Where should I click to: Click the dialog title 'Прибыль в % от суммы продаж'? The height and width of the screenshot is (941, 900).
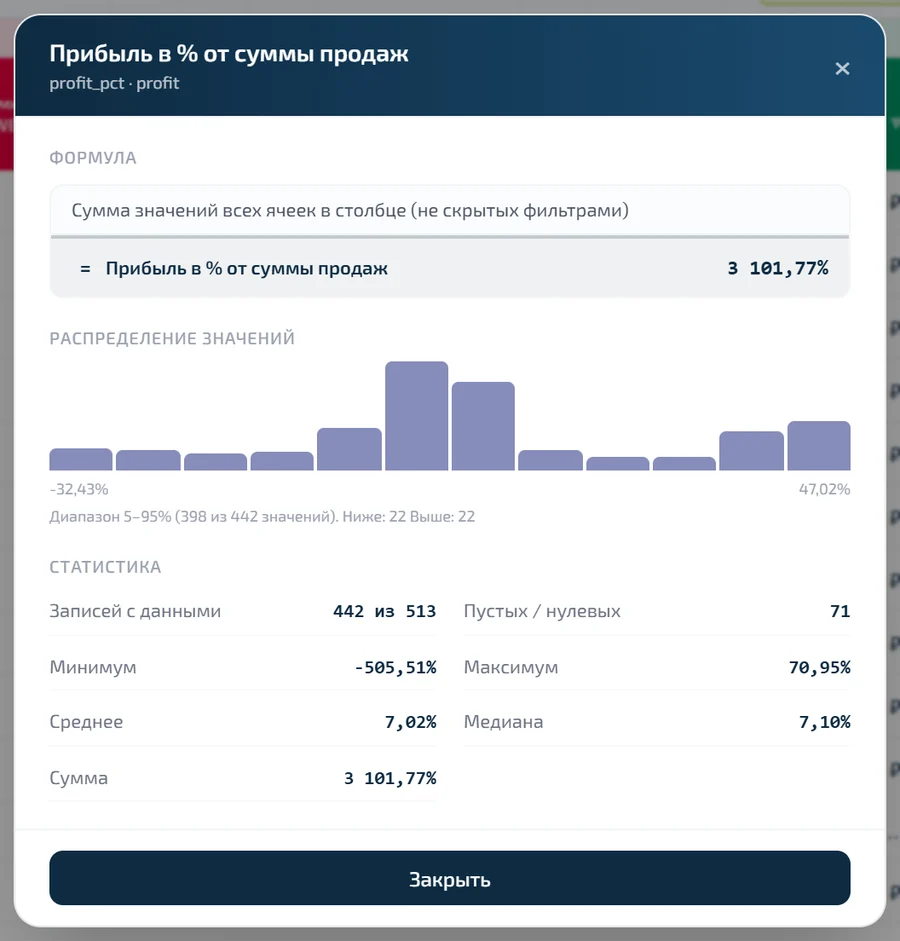pos(229,53)
